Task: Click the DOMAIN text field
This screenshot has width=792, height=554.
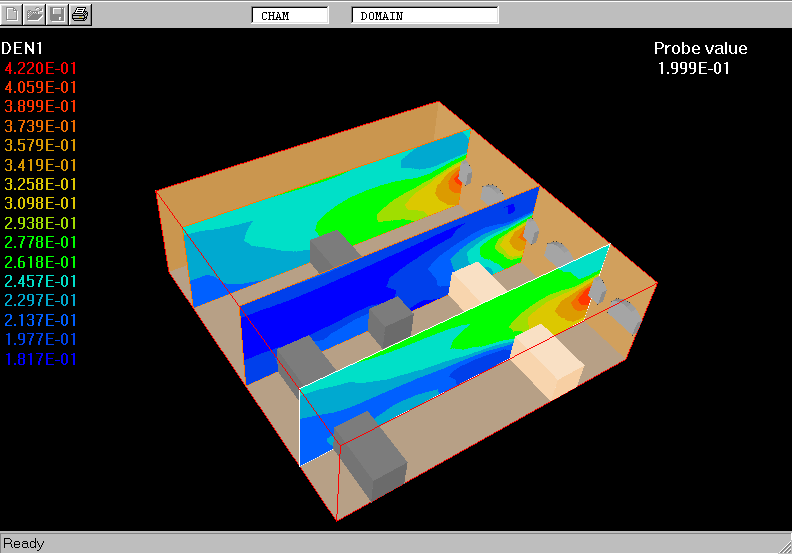Action: pos(425,16)
